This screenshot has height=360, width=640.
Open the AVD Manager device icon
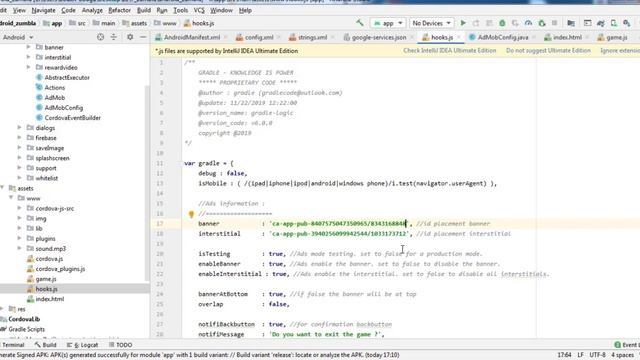tap(613, 23)
